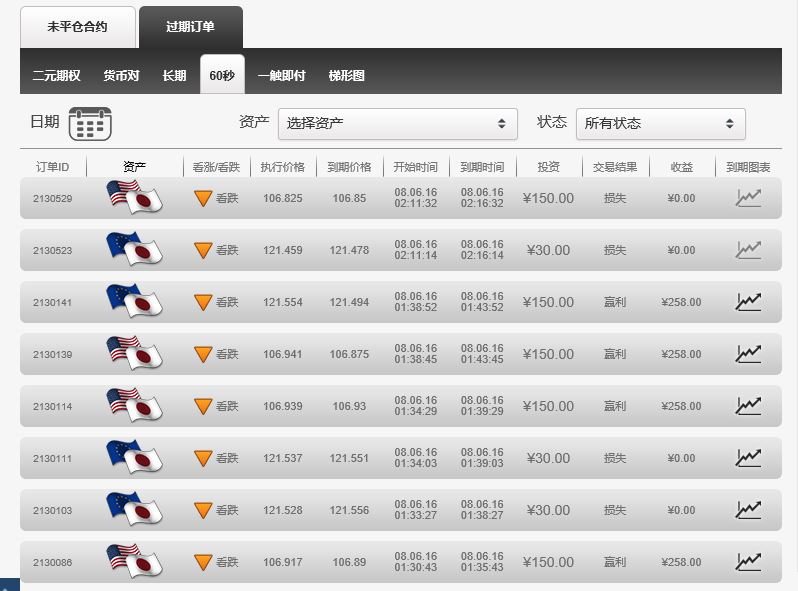798x591 pixels.
Task: Click USD/JPY flag icon in order 2130529
Action: [134, 197]
